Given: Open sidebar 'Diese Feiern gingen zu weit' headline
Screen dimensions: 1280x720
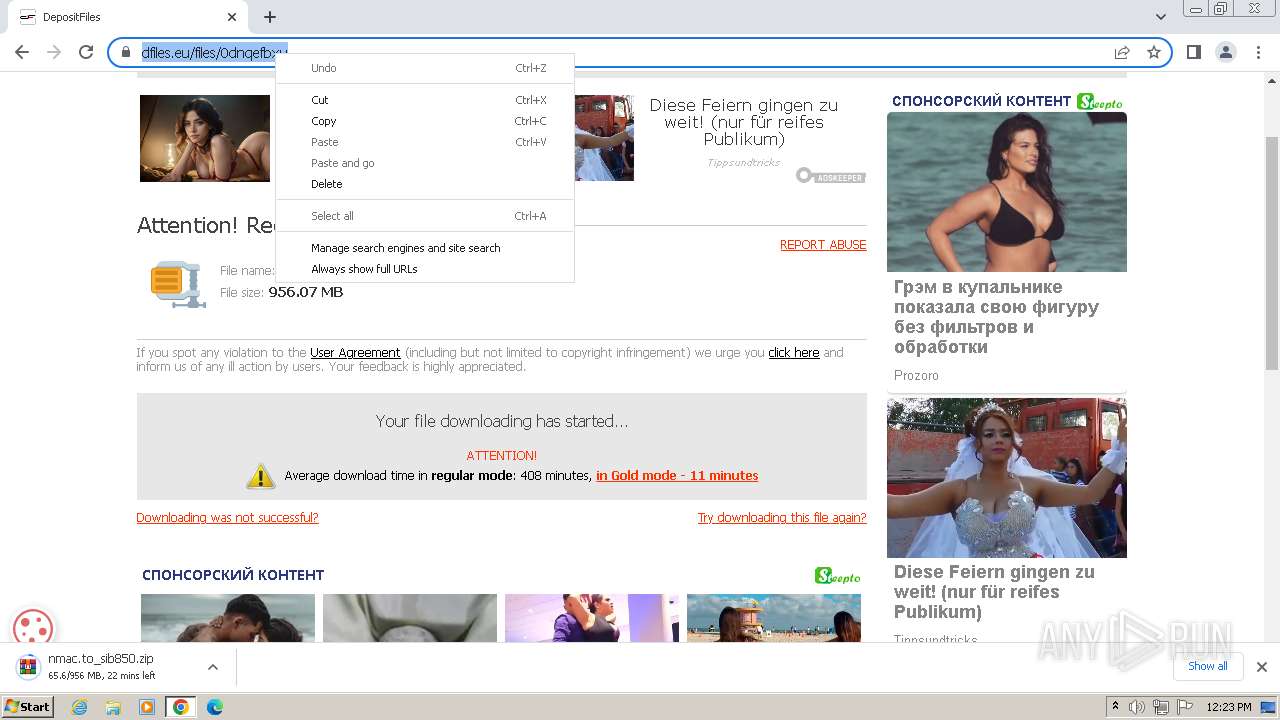Looking at the screenshot, I should pyautogui.click(x=994, y=592).
